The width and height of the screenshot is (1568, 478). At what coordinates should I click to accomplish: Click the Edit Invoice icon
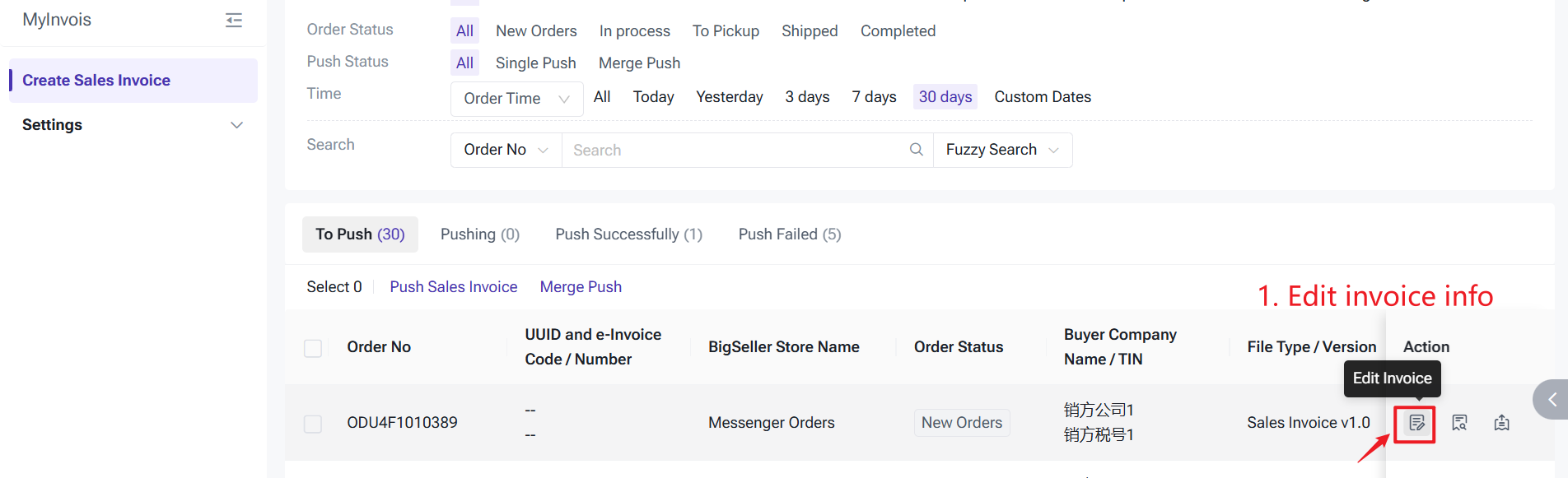click(x=1416, y=423)
